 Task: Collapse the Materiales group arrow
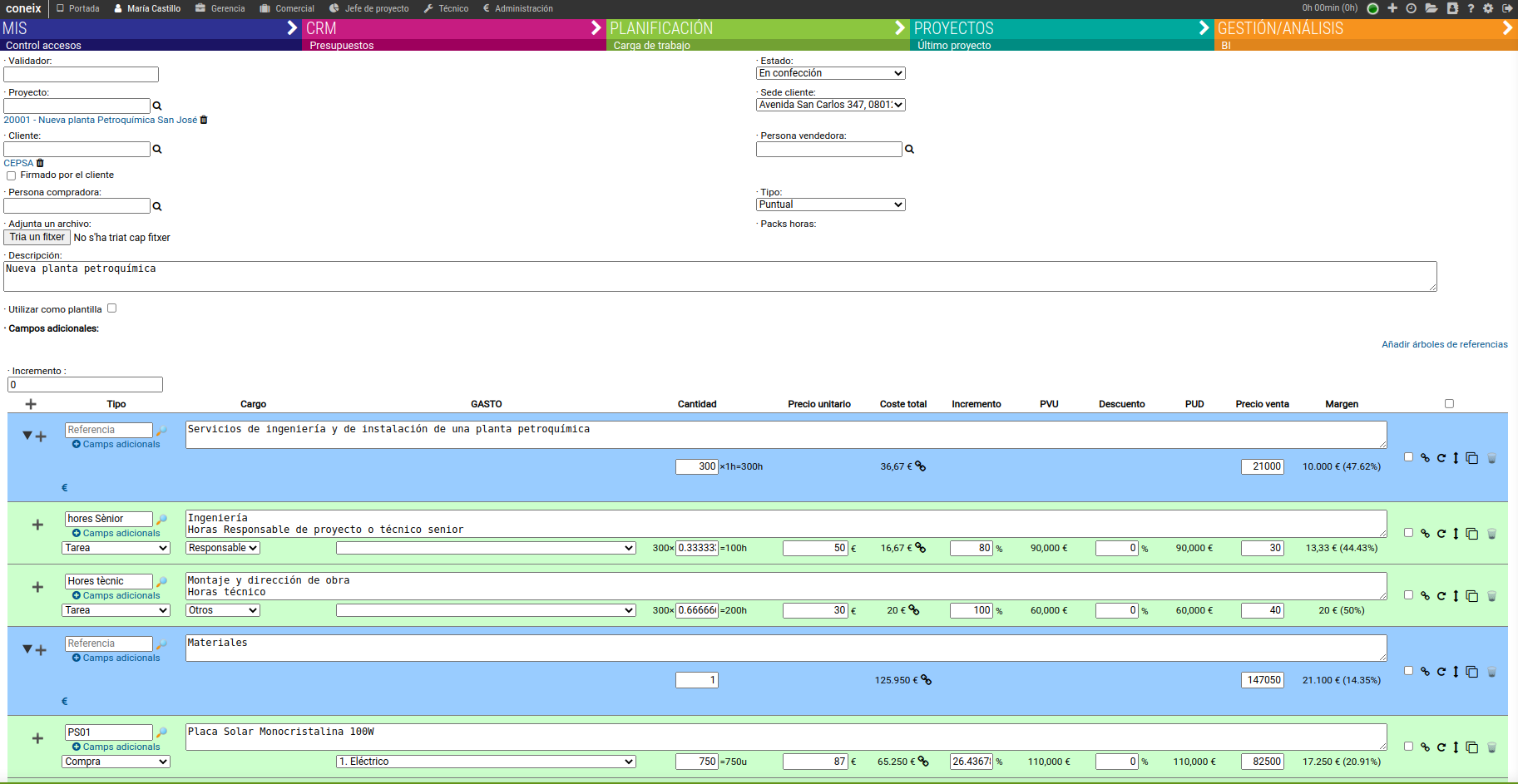[x=27, y=649]
